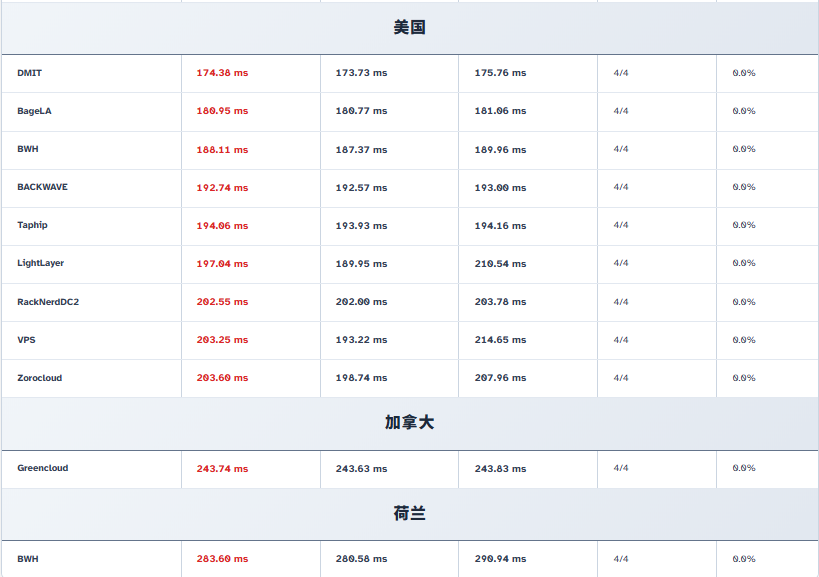
Task: Select the Zorocloud provider name
Action: (39, 378)
